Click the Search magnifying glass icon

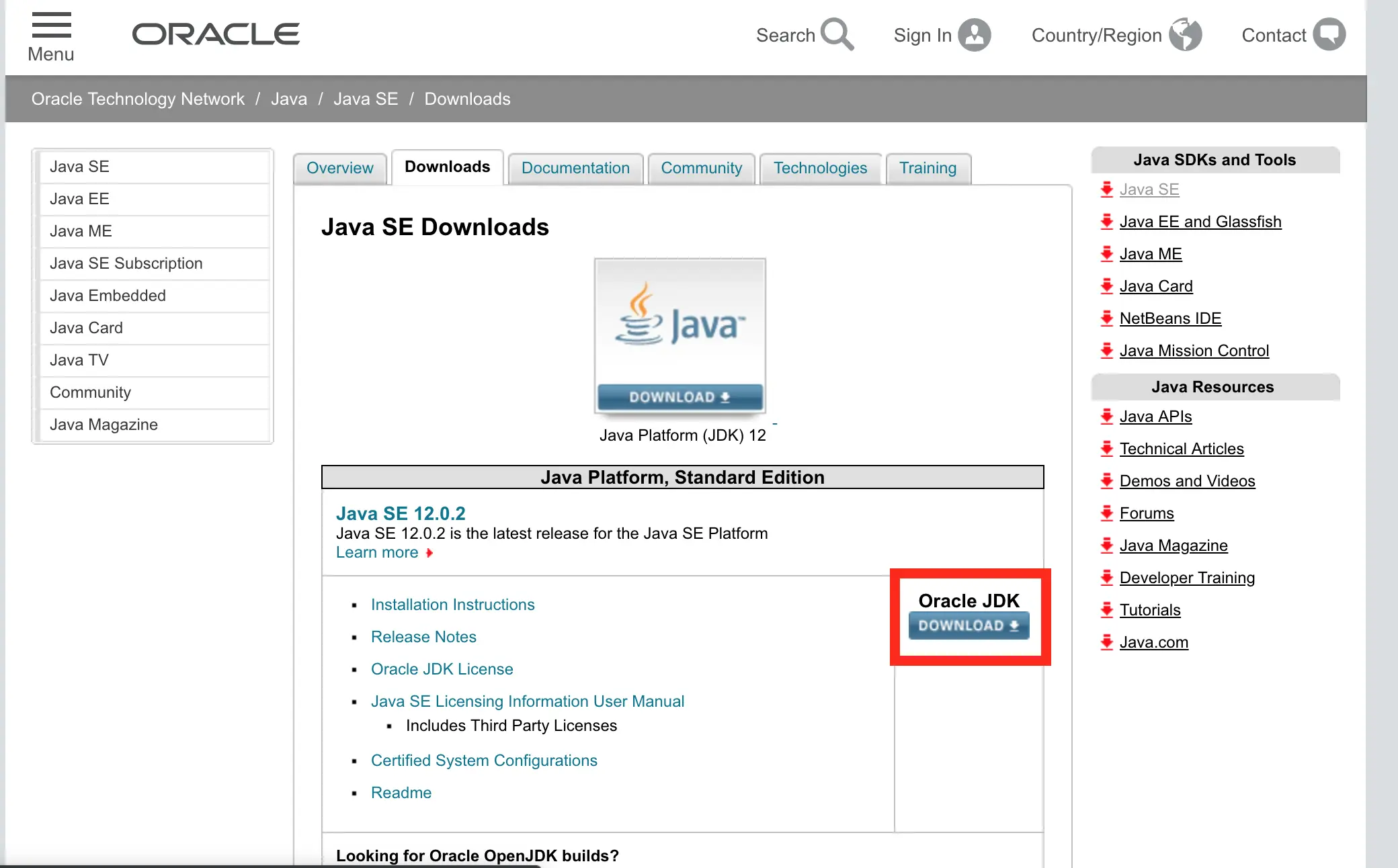pyautogui.click(x=837, y=34)
